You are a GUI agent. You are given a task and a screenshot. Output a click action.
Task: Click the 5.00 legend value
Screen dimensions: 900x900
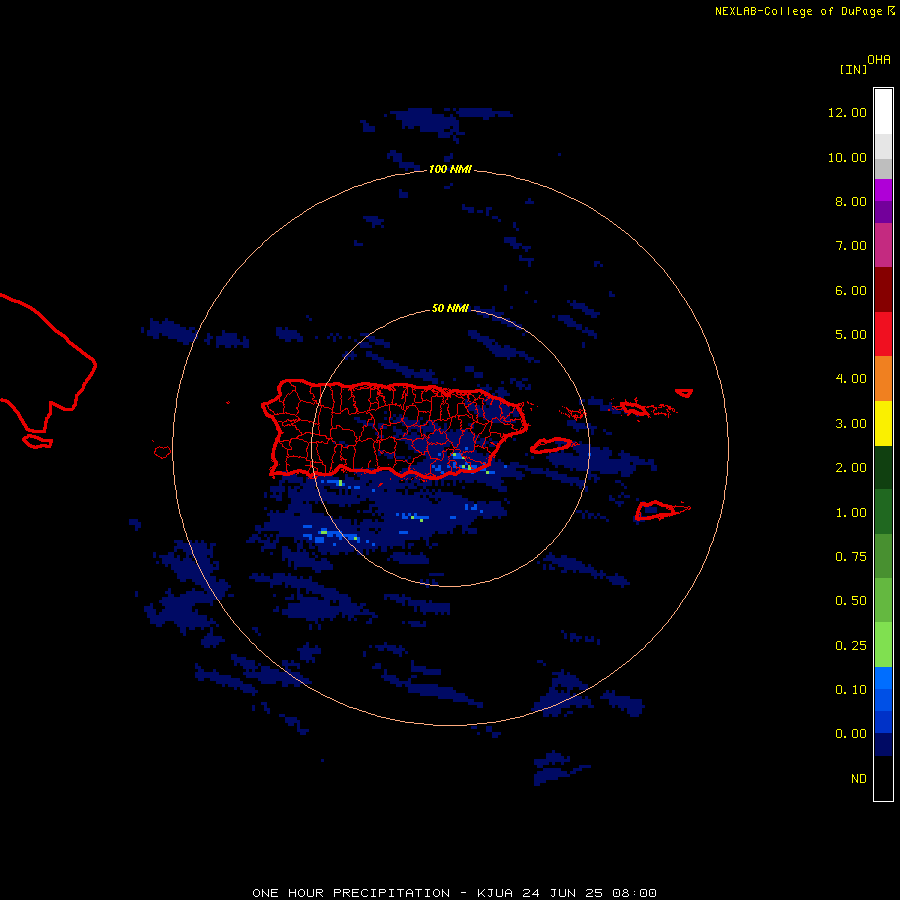point(851,335)
